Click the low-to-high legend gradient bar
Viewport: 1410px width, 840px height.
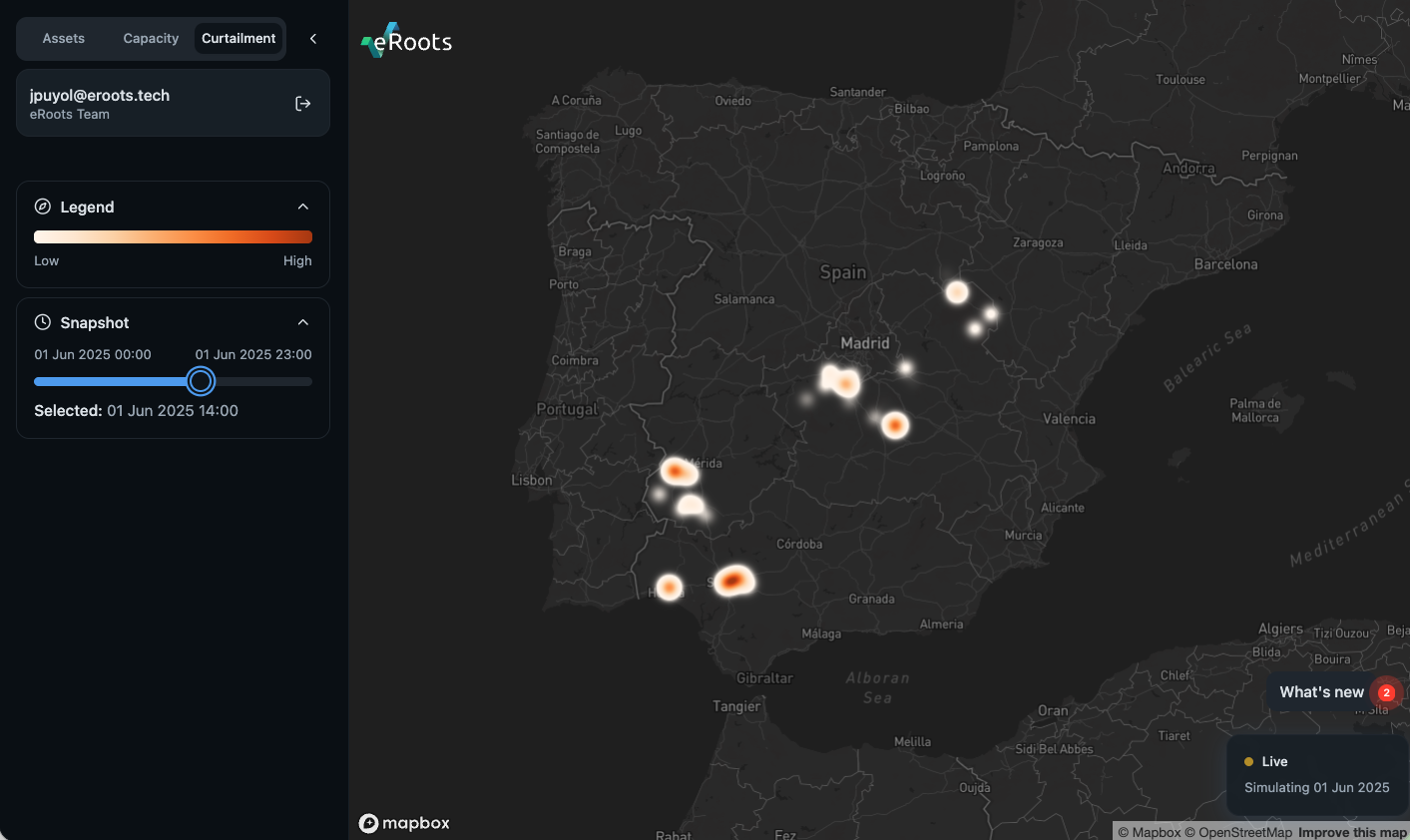click(173, 237)
